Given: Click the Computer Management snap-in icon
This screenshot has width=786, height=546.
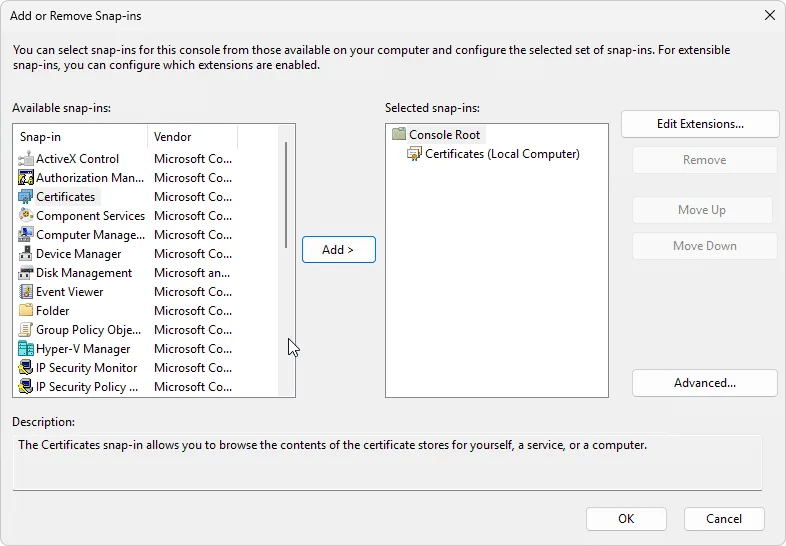Looking at the screenshot, I should (x=26, y=235).
